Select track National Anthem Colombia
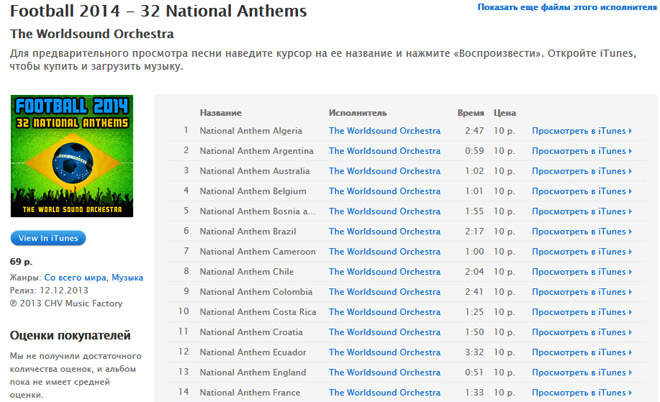 [256, 292]
